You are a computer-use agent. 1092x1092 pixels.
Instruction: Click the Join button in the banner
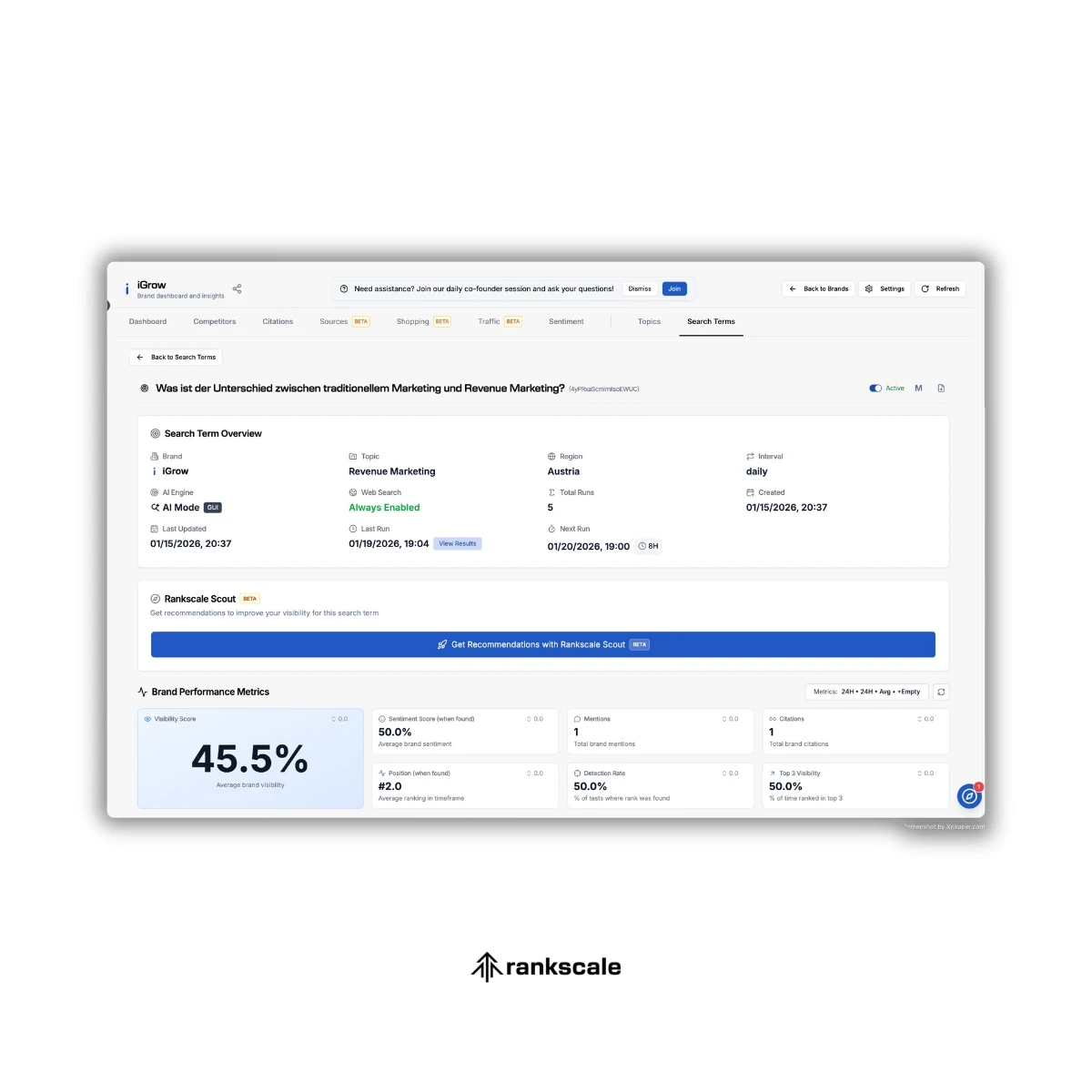point(674,288)
